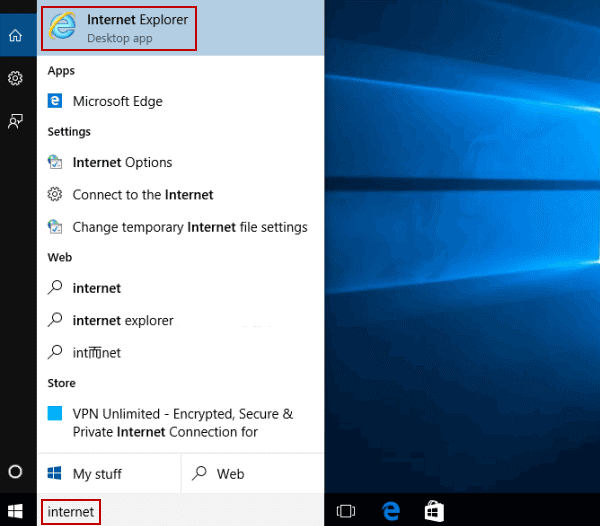Click the Settings section header
Viewport: 600px width, 526px height.
pos(69,132)
